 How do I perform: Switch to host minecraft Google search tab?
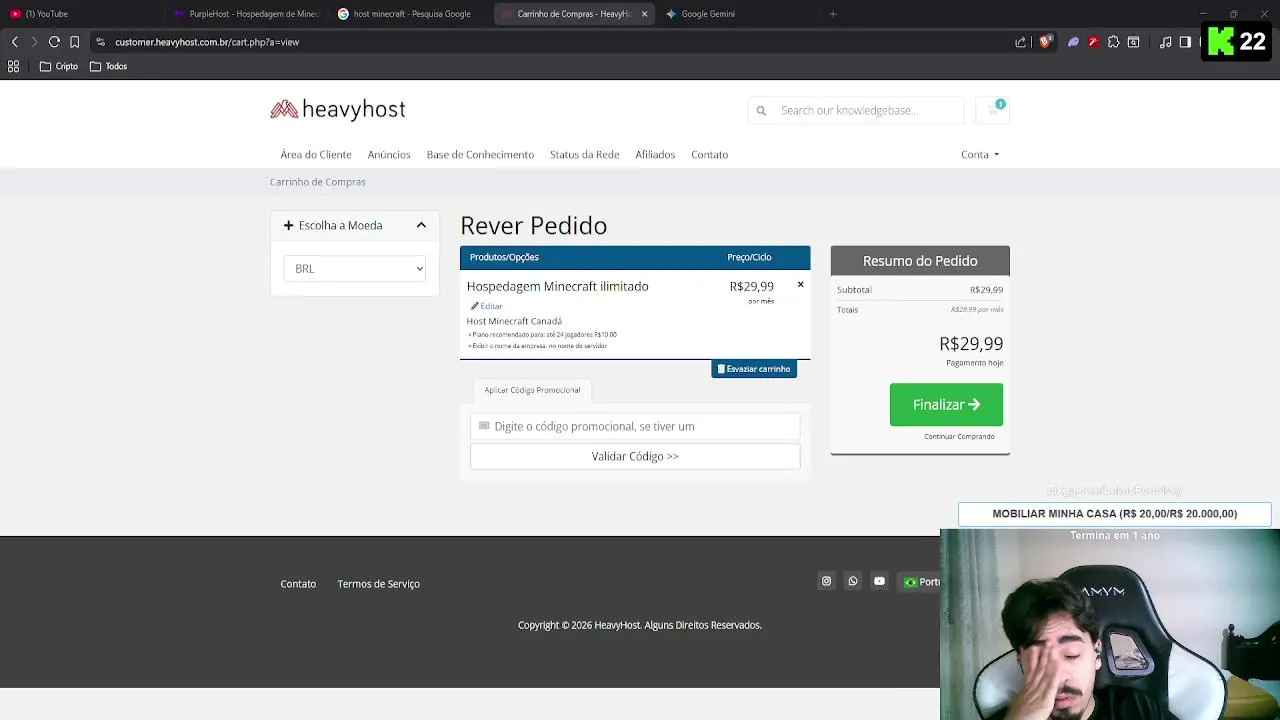point(410,14)
